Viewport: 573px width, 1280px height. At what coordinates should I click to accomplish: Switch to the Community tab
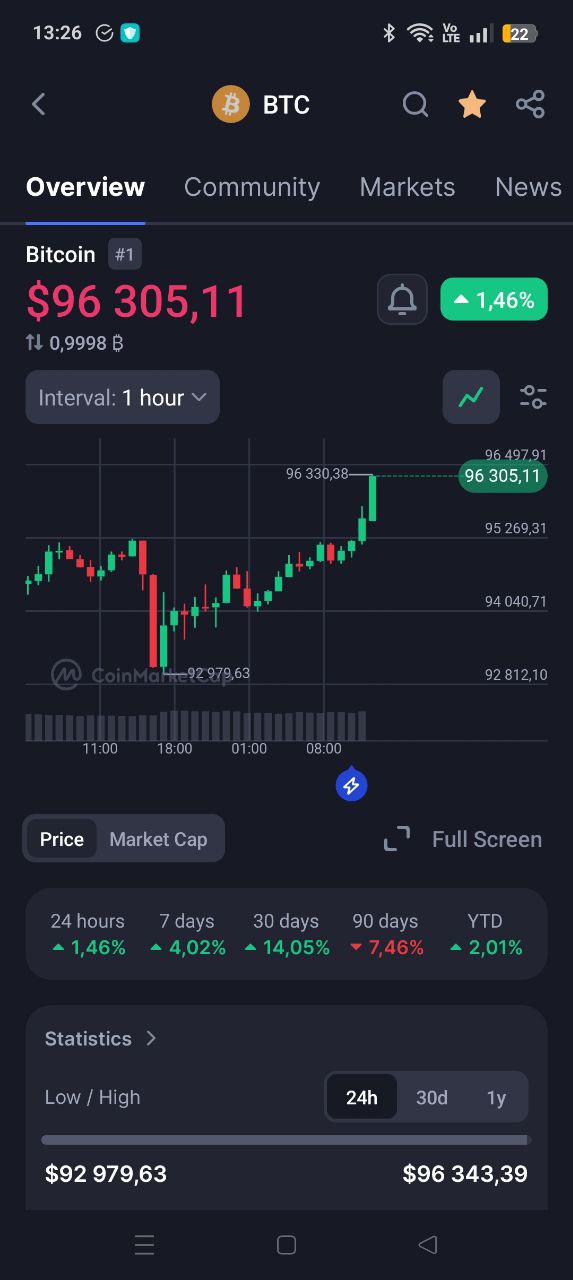[x=252, y=187]
